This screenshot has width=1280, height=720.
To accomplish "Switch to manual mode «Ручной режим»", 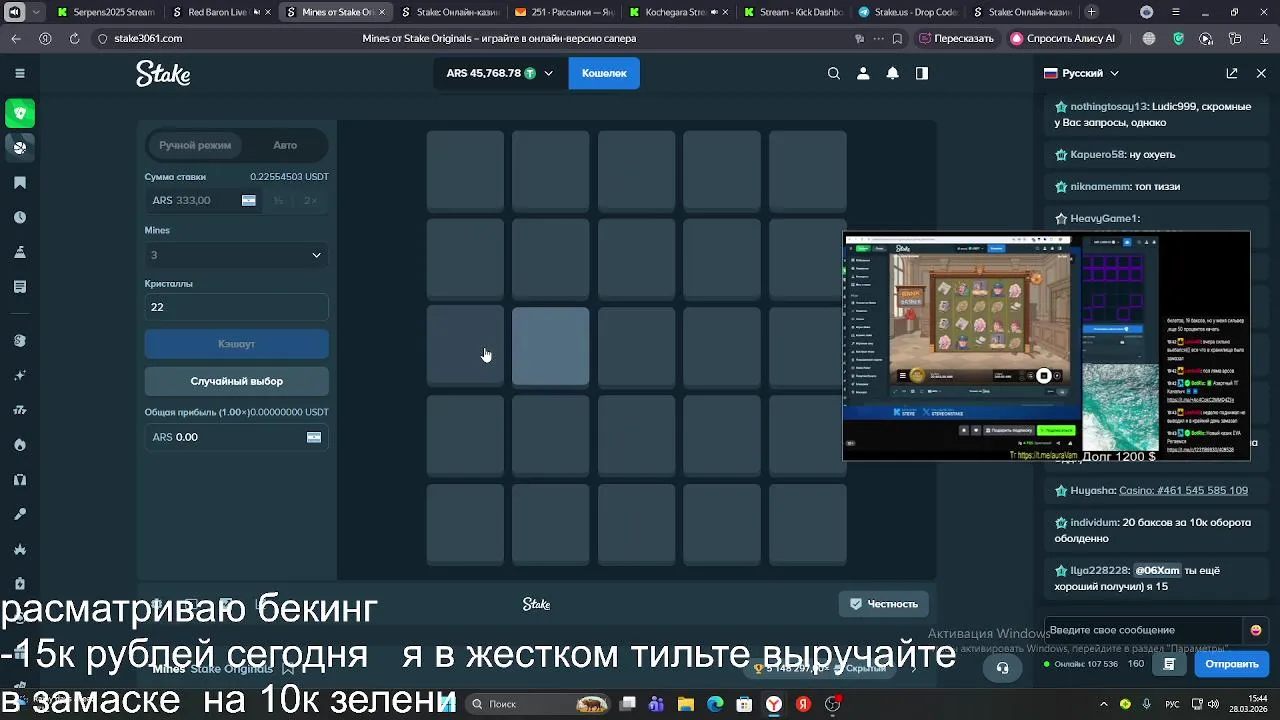I will click(195, 145).
